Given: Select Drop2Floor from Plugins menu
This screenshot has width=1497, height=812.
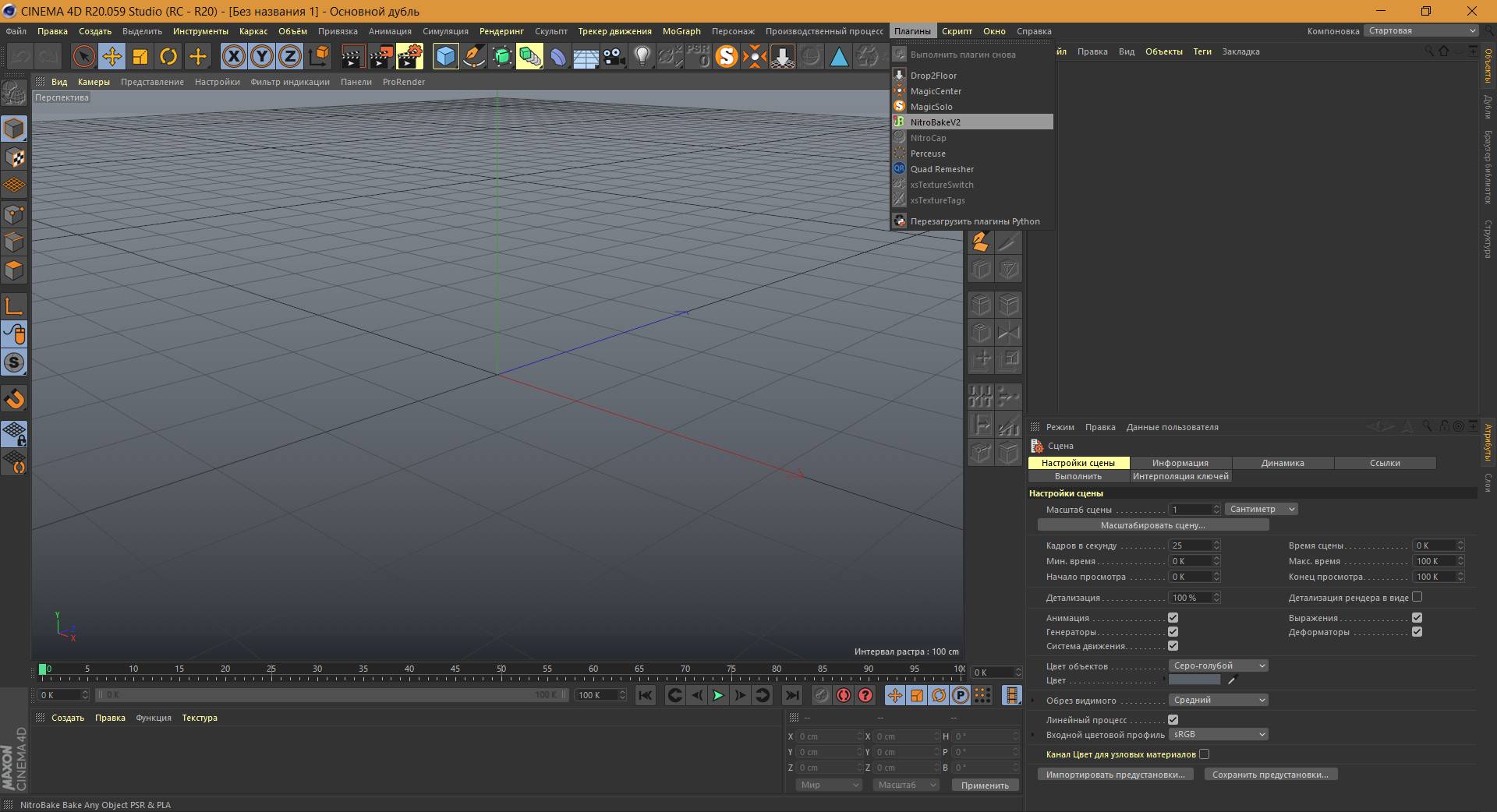Looking at the screenshot, I should coord(972,76).
